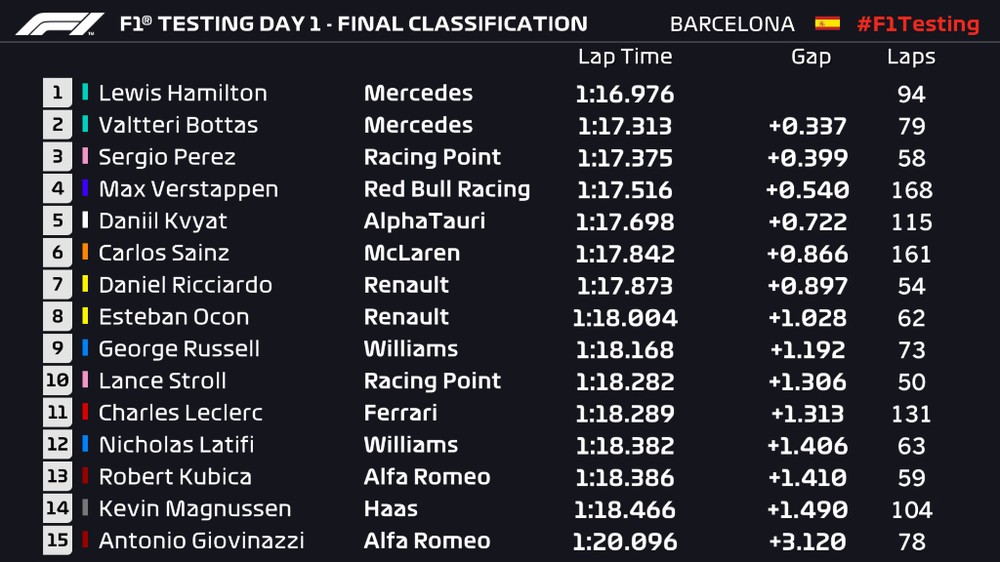Click the Ferrari team label
The width and height of the screenshot is (1000, 562).
400,413
